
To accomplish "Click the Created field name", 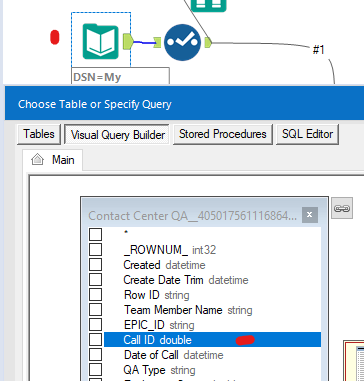I will pyautogui.click(x=142, y=265).
